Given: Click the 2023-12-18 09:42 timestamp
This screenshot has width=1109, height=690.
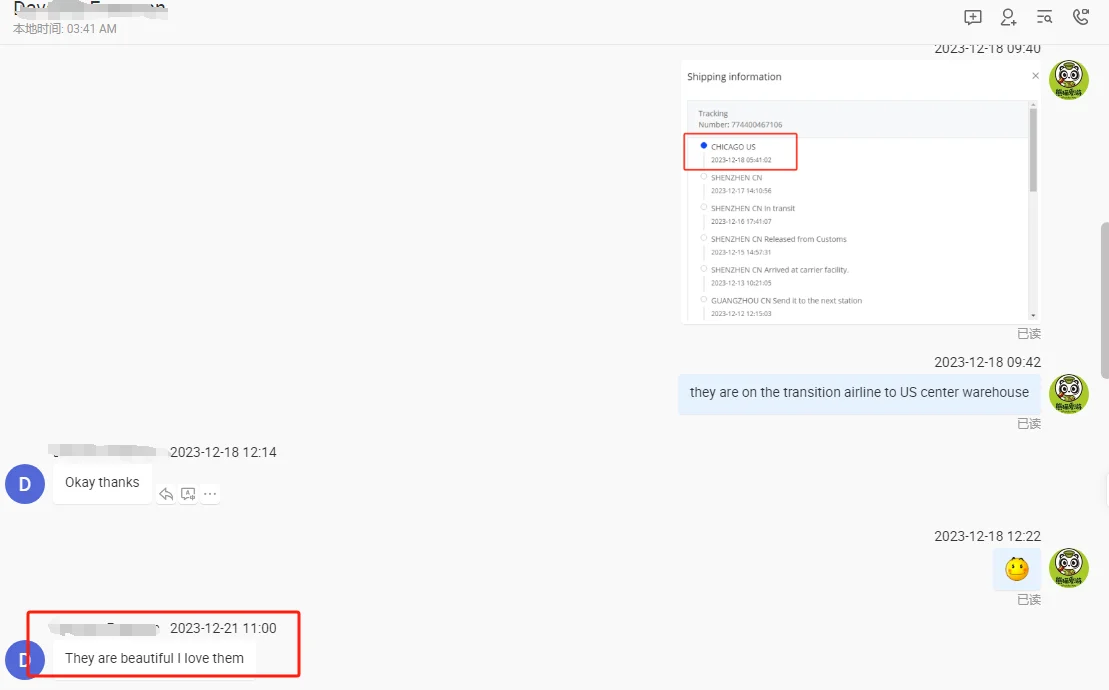Looking at the screenshot, I should (987, 363).
